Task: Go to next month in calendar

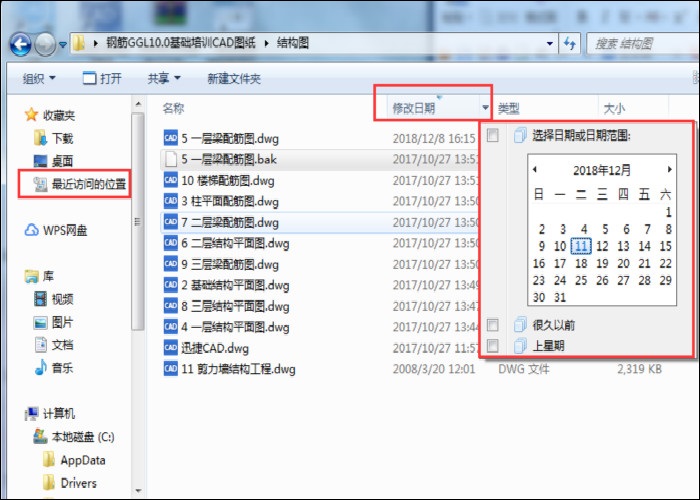Action: click(x=669, y=169)
